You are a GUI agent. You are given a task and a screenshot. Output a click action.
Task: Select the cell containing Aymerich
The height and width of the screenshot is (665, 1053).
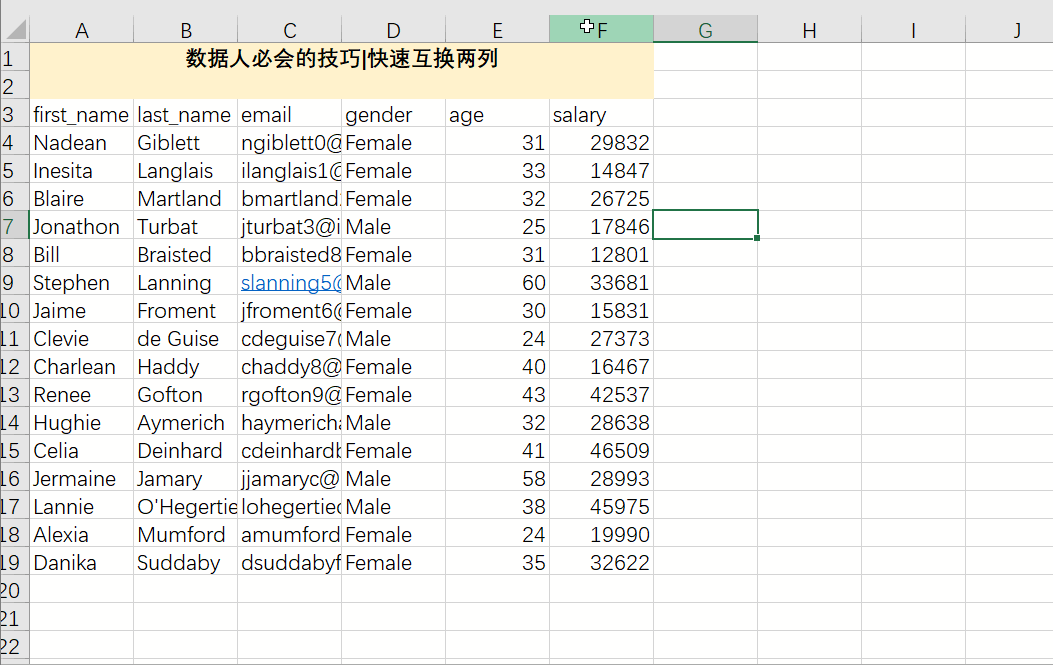pyautogui.click(x=185, y=423)
